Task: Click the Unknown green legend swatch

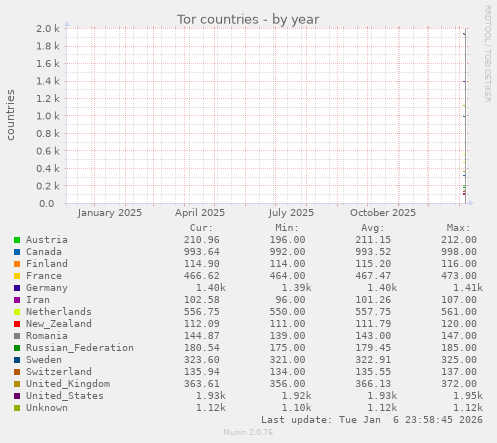Action: tap(17, 408)
